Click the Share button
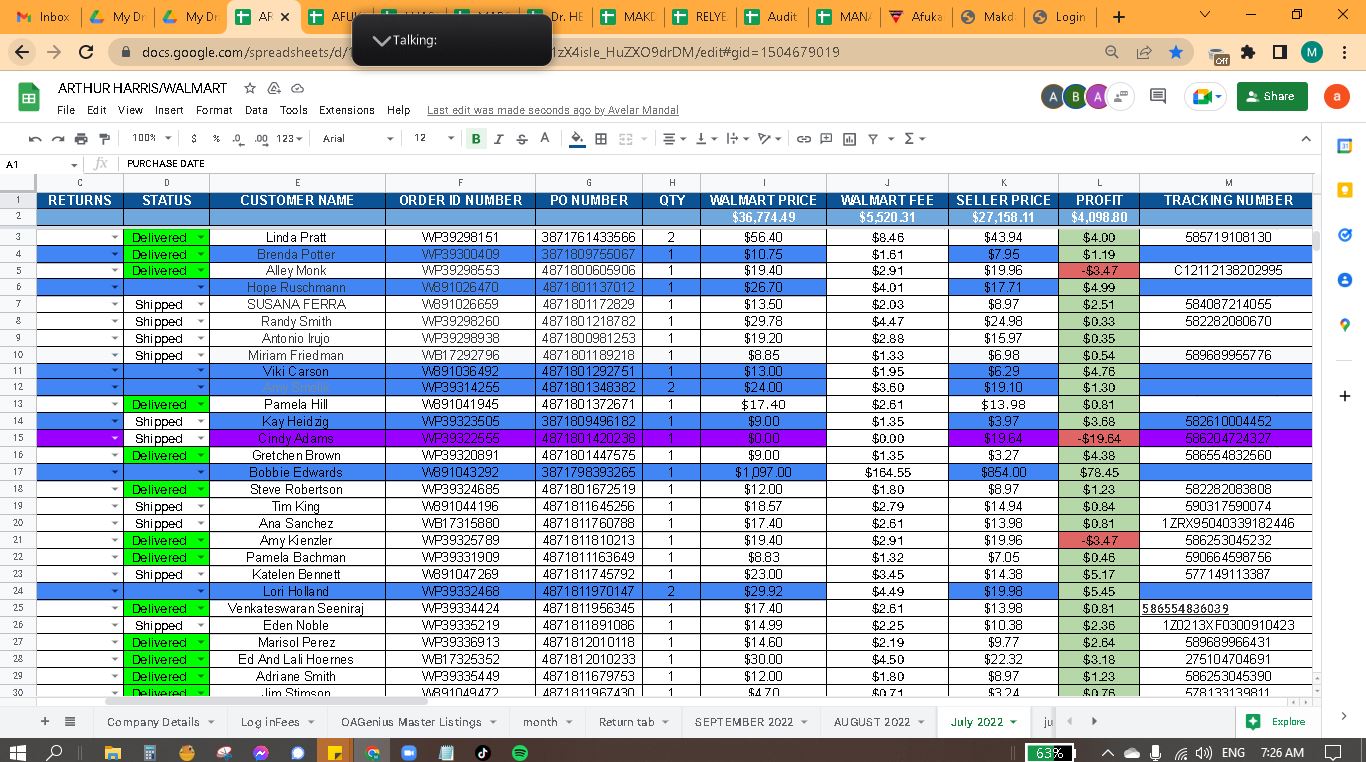Viewport: 1366px width, 762px height. point(1272,96)
